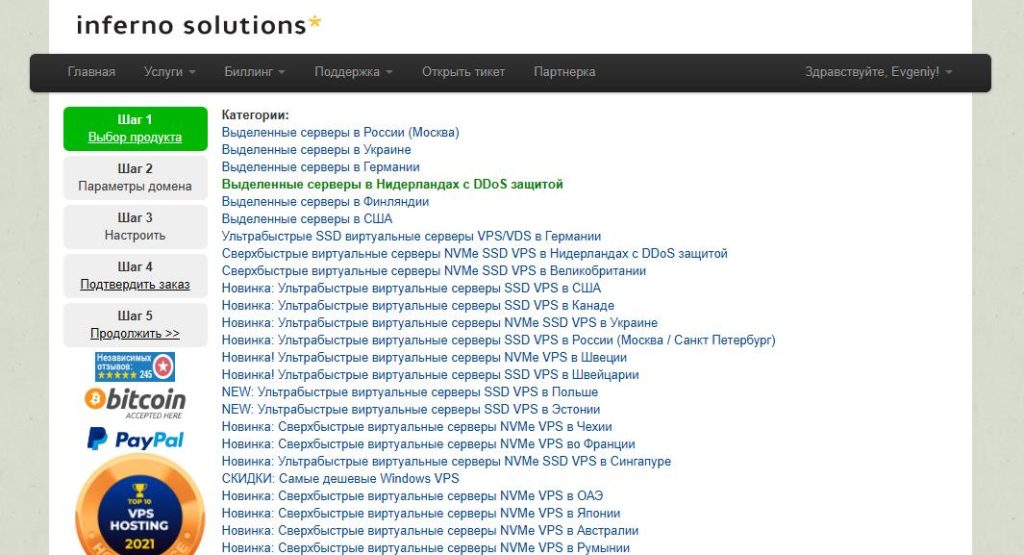
Task: Open the independent reviews rating badge
Action: pyautogui.click(x=135, y=366)
